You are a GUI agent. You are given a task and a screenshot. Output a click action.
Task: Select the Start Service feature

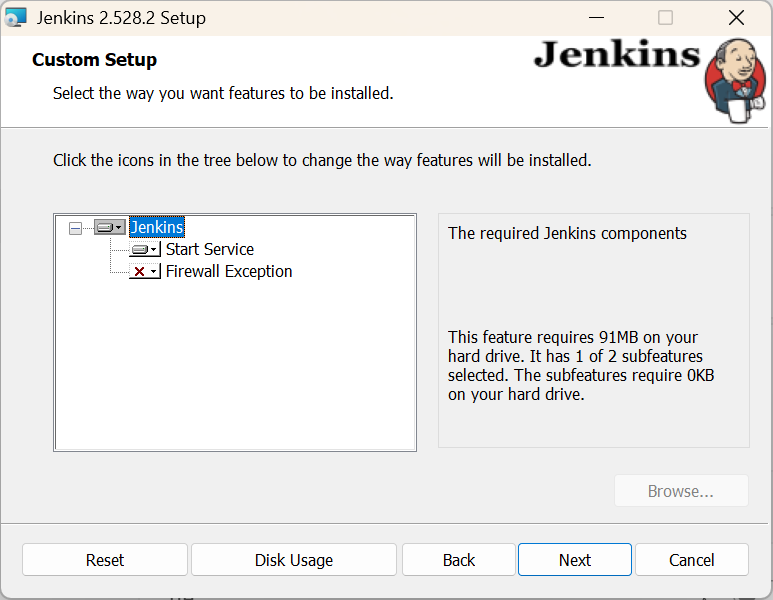(210, 249)
